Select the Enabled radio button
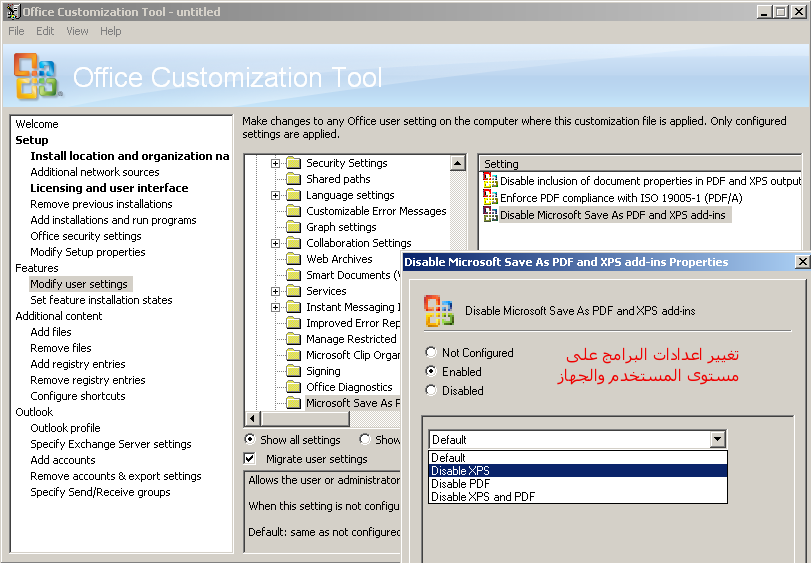 (431, 372)
